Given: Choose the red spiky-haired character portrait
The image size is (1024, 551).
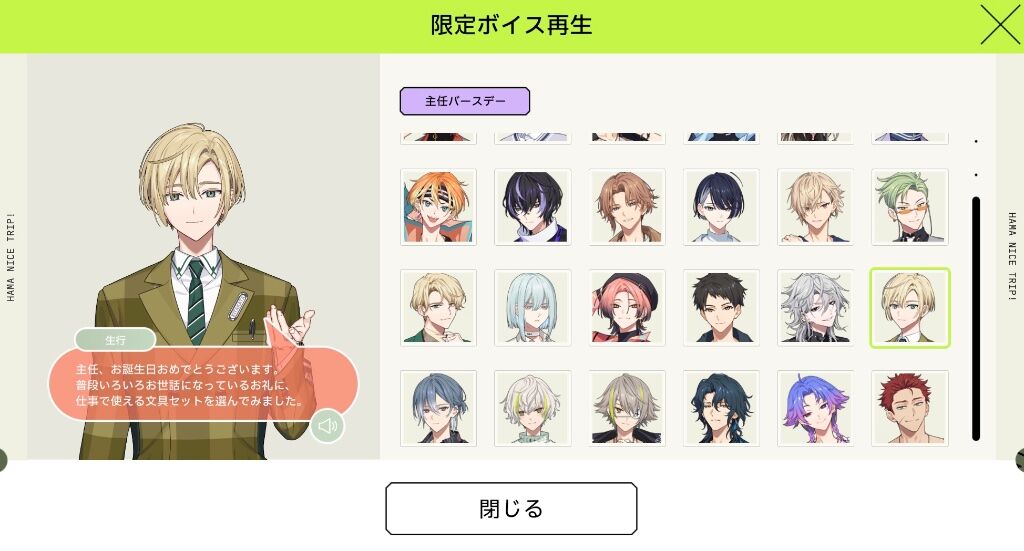Looking at the screenshot, I should 910,409.
